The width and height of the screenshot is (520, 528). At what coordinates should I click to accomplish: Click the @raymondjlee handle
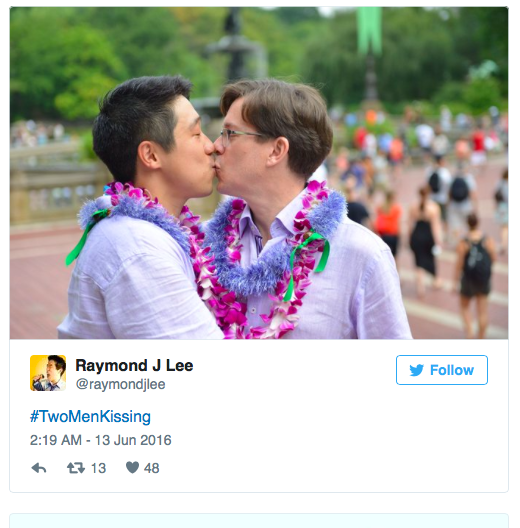(120, 384)
